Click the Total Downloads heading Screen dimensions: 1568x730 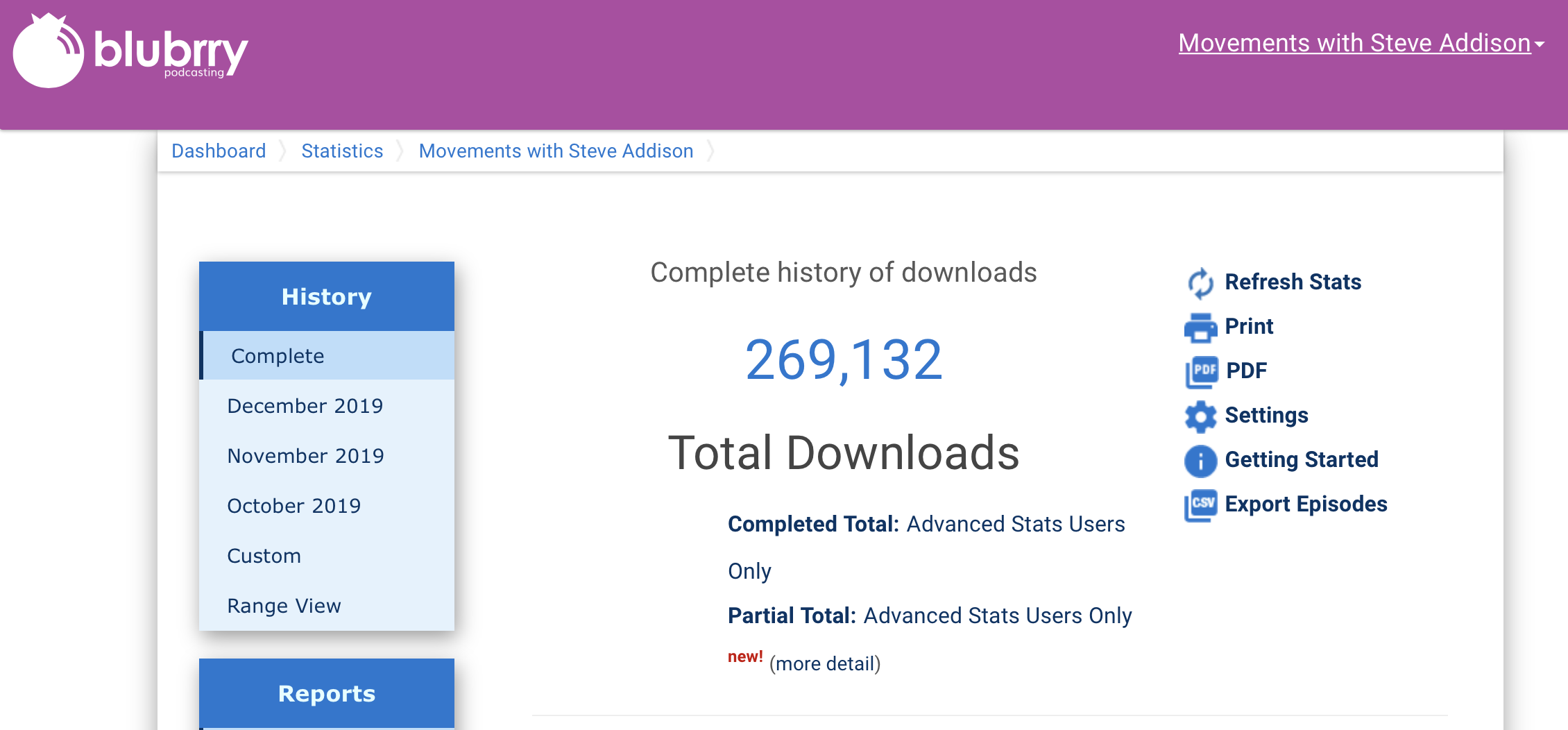point(844,452)
